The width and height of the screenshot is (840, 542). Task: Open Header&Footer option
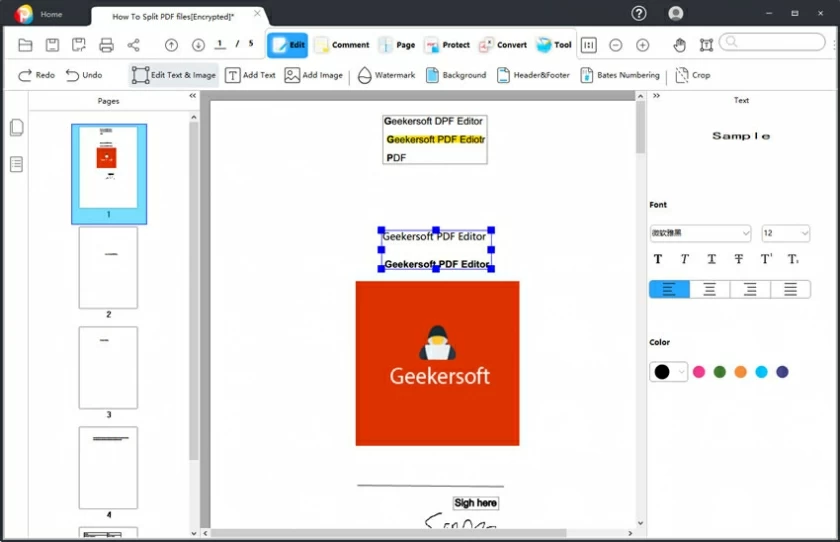(x=533, y=75)
